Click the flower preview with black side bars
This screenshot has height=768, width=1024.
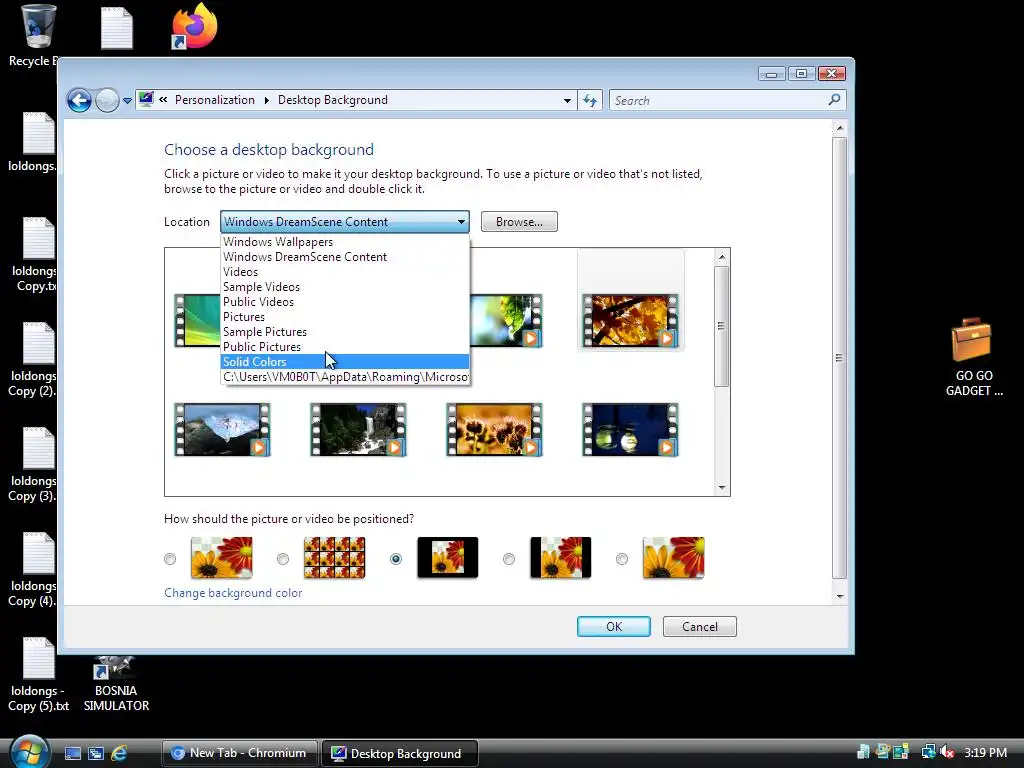coord(560,558)
